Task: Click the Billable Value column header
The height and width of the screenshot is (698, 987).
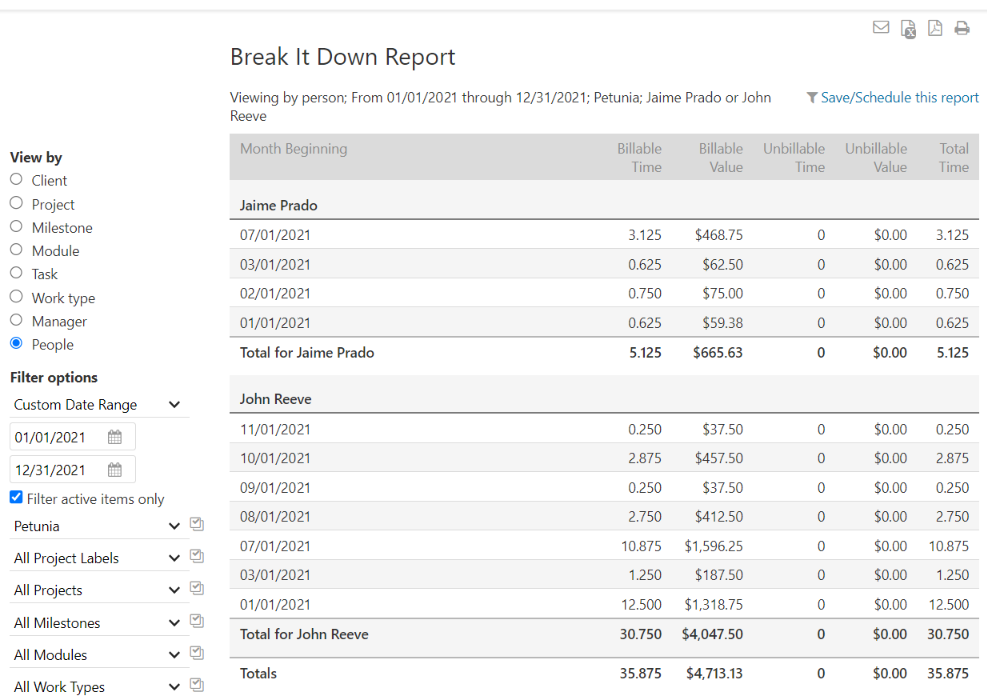Action: coord(720,158)
